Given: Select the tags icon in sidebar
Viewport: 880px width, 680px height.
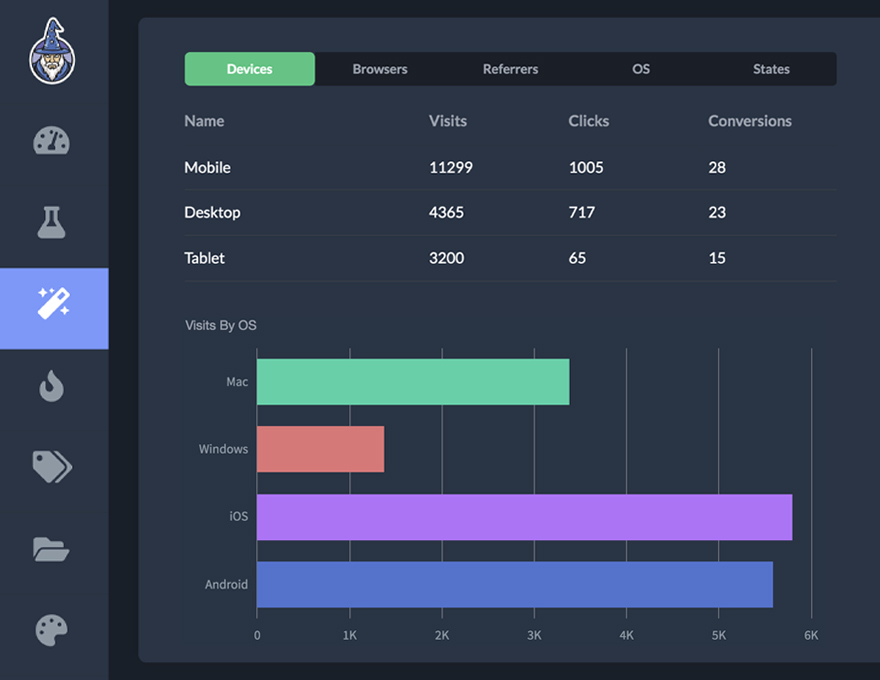Looking at the screenshot, I should pos(51,466).
